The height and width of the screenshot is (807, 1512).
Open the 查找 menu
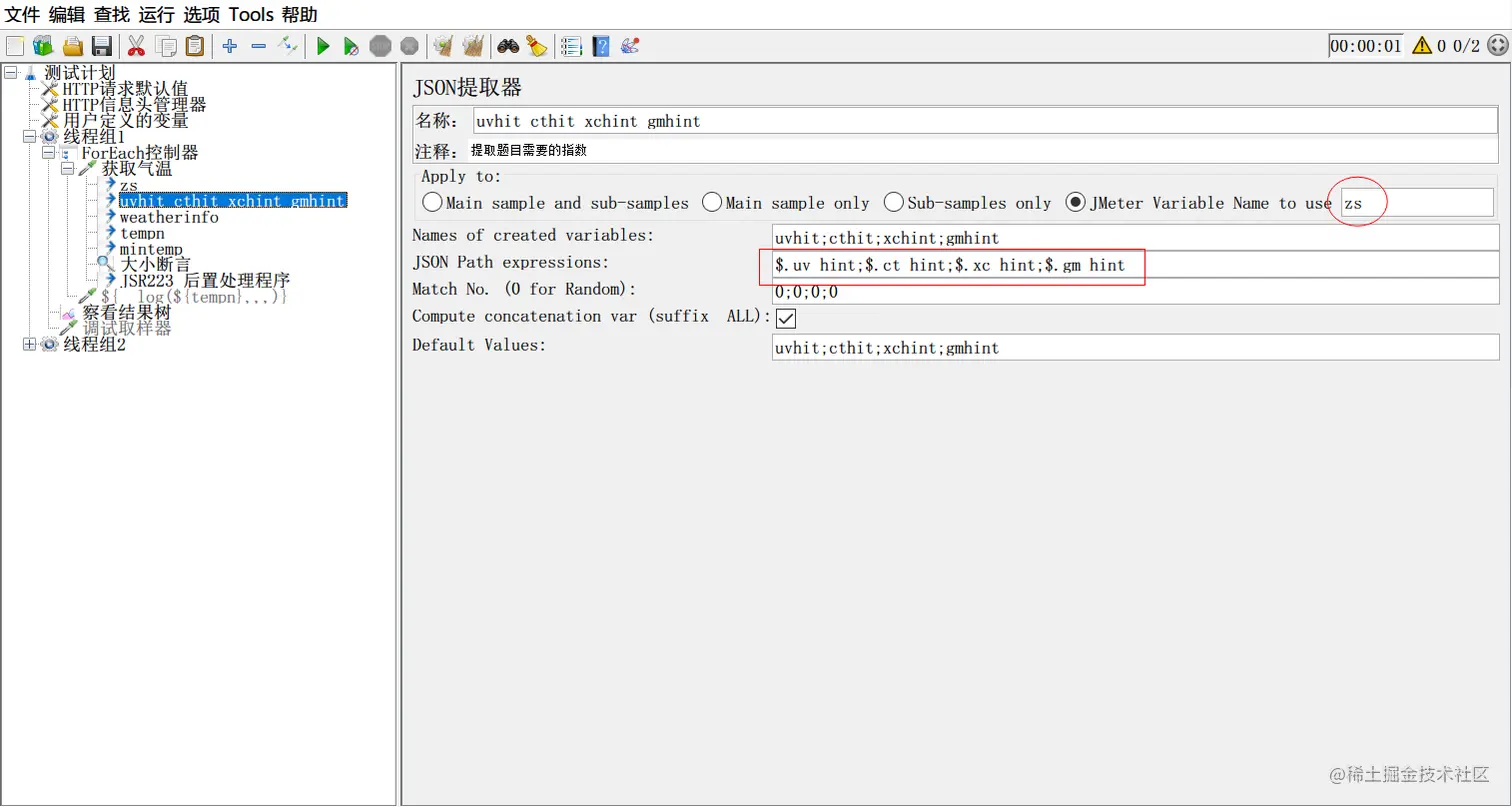[x=112, y=15]
